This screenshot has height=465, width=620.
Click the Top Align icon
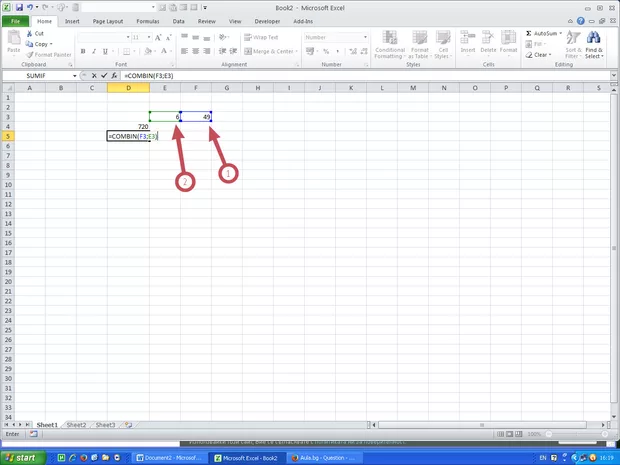point(184,37)
